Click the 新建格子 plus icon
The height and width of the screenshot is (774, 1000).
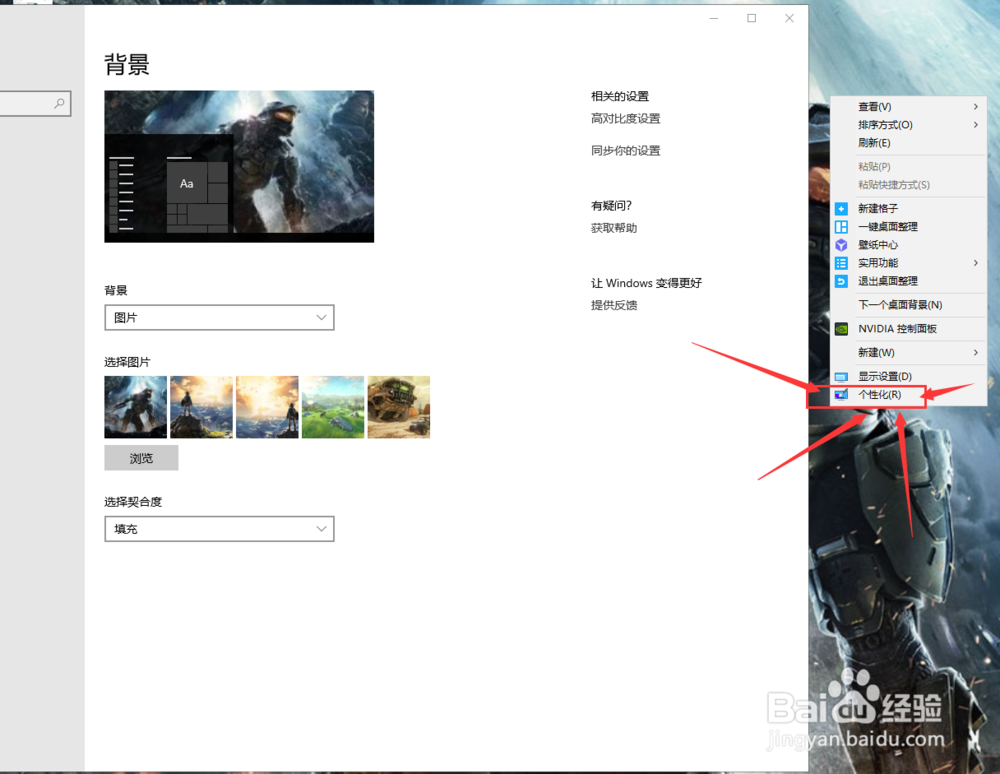841,208
